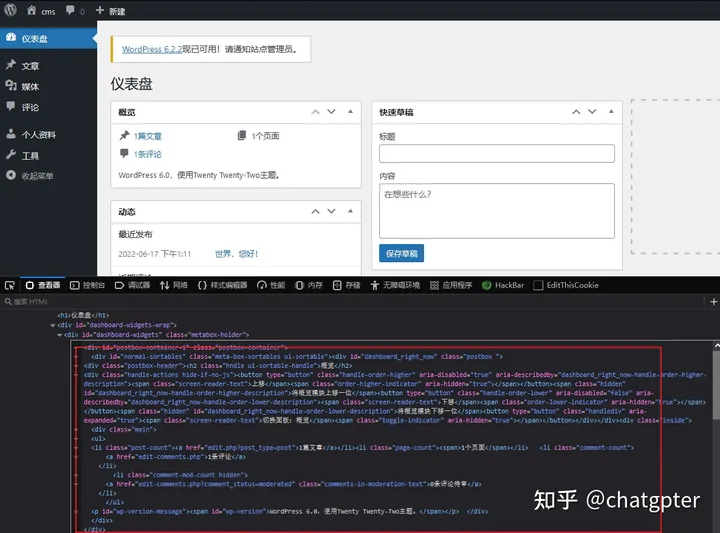Open 文章 posts menu item

tap(30, 66)
